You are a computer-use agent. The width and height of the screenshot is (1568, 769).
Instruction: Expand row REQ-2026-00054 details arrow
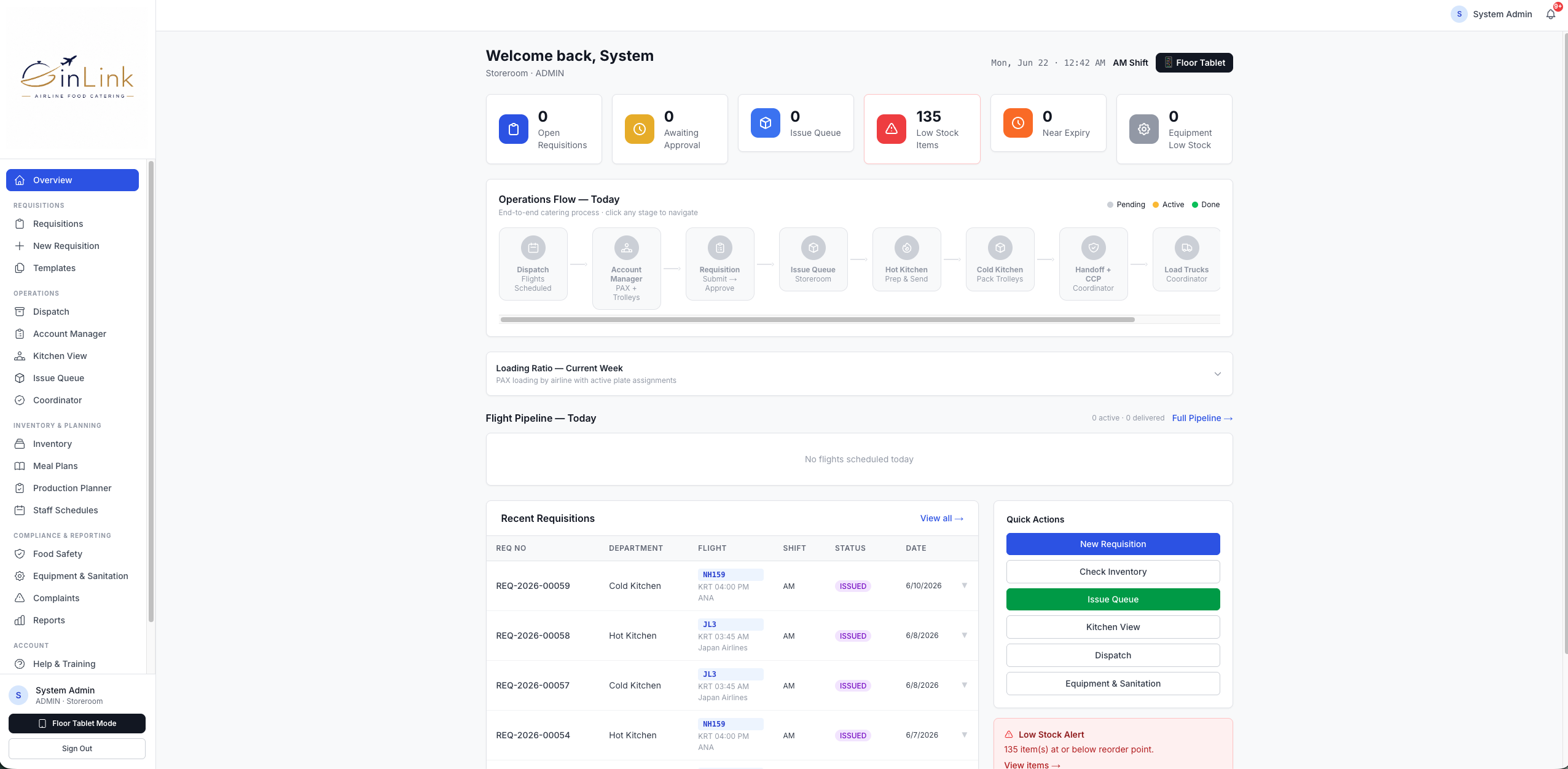pos(964,735)
